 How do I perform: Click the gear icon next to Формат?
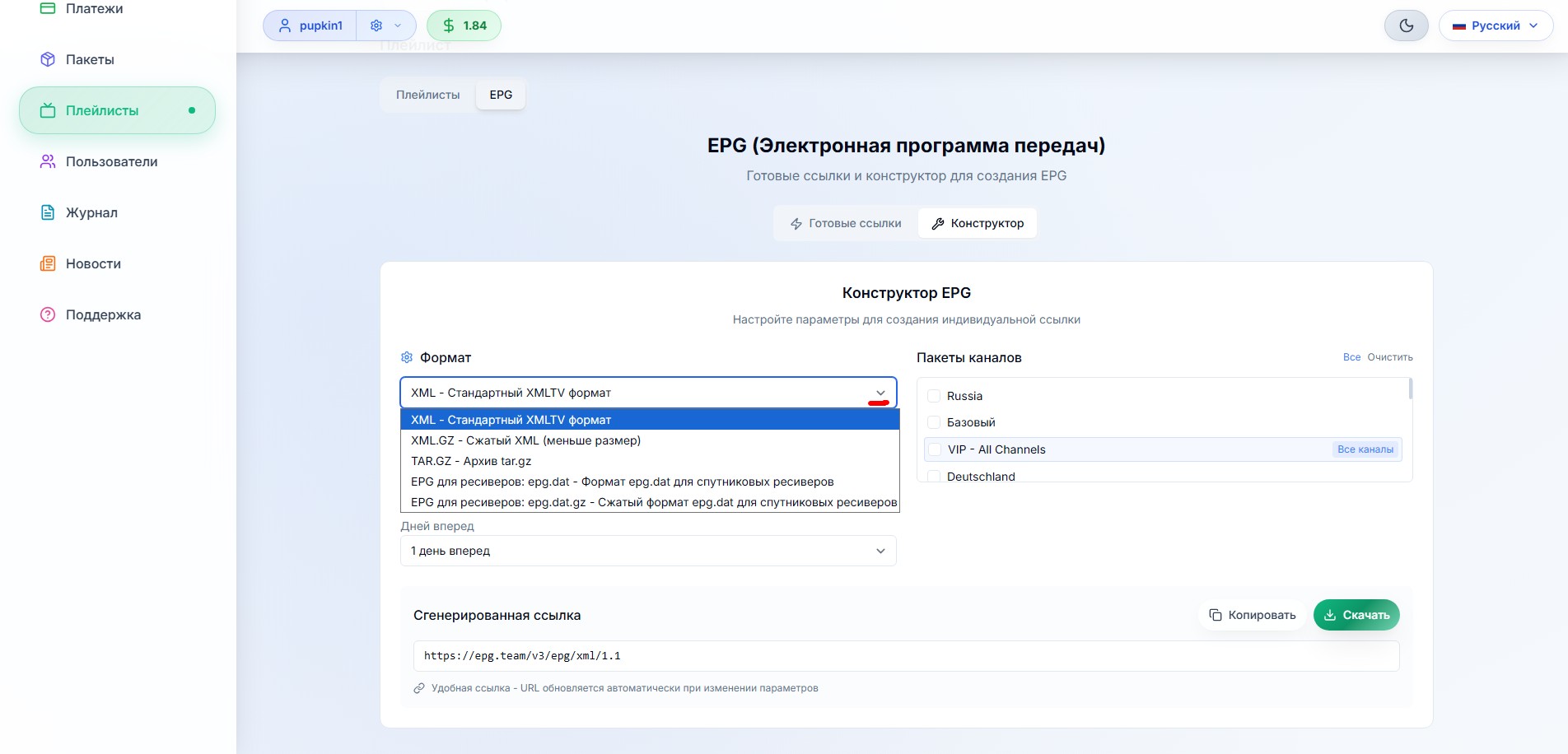(407, 357)
